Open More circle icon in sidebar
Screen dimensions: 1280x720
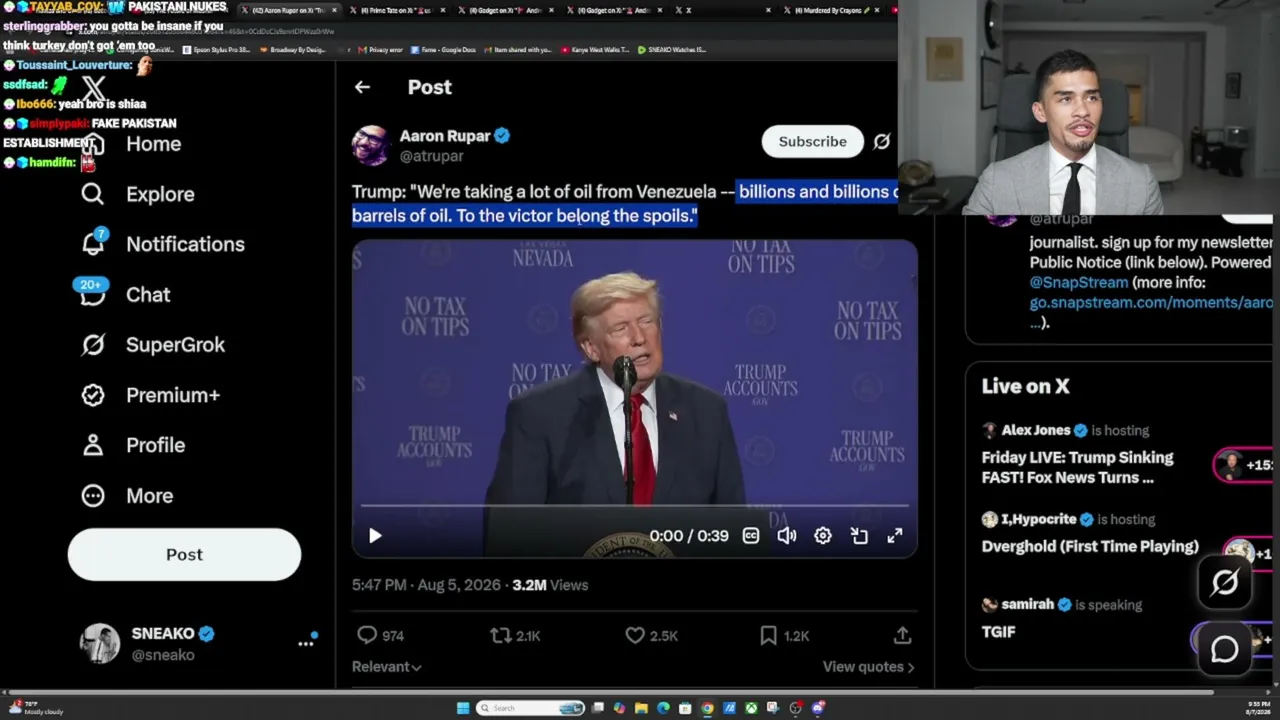point(93,495)
